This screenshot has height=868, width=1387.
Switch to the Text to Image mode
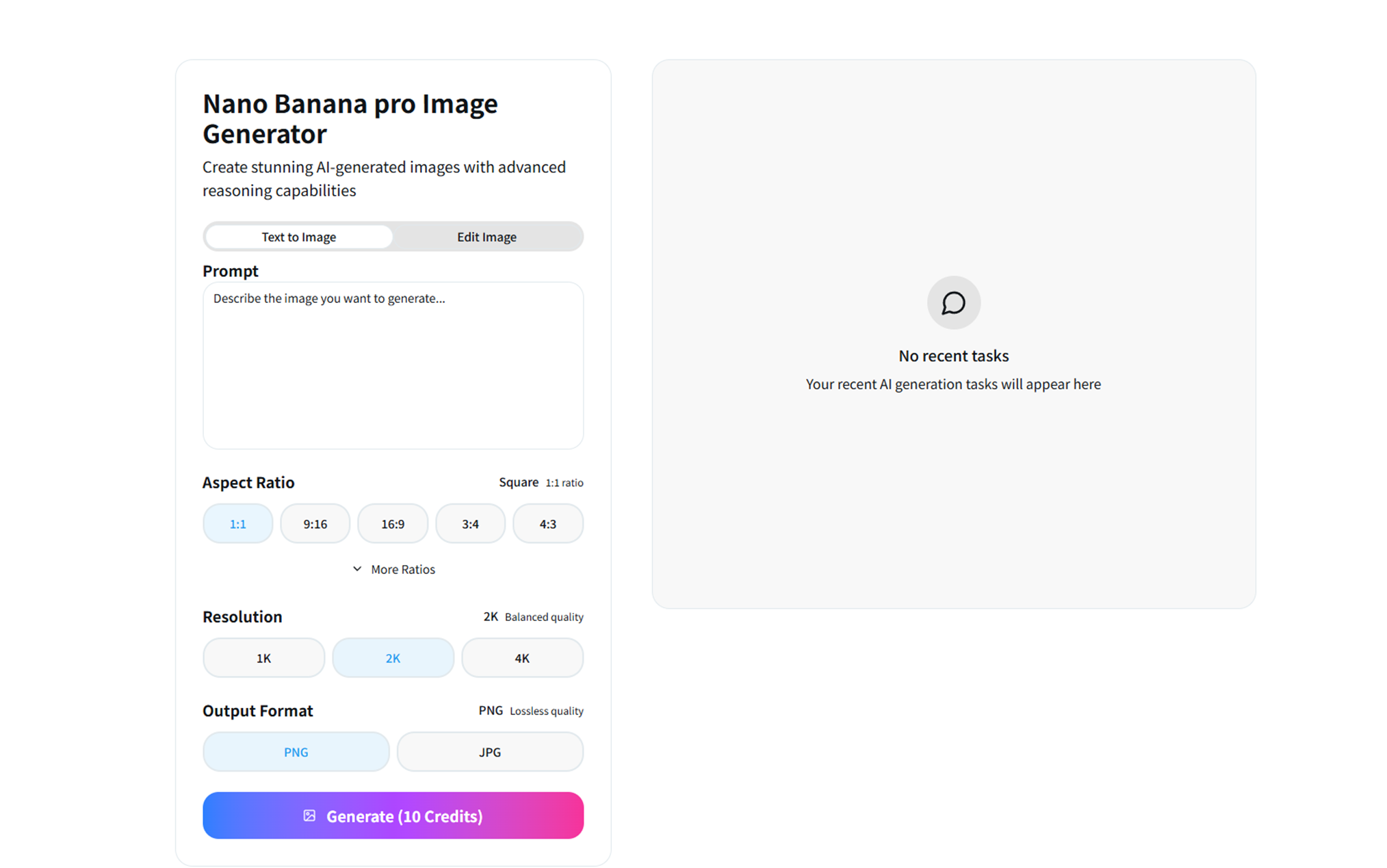pyautogui.click(x=298, y=237)
